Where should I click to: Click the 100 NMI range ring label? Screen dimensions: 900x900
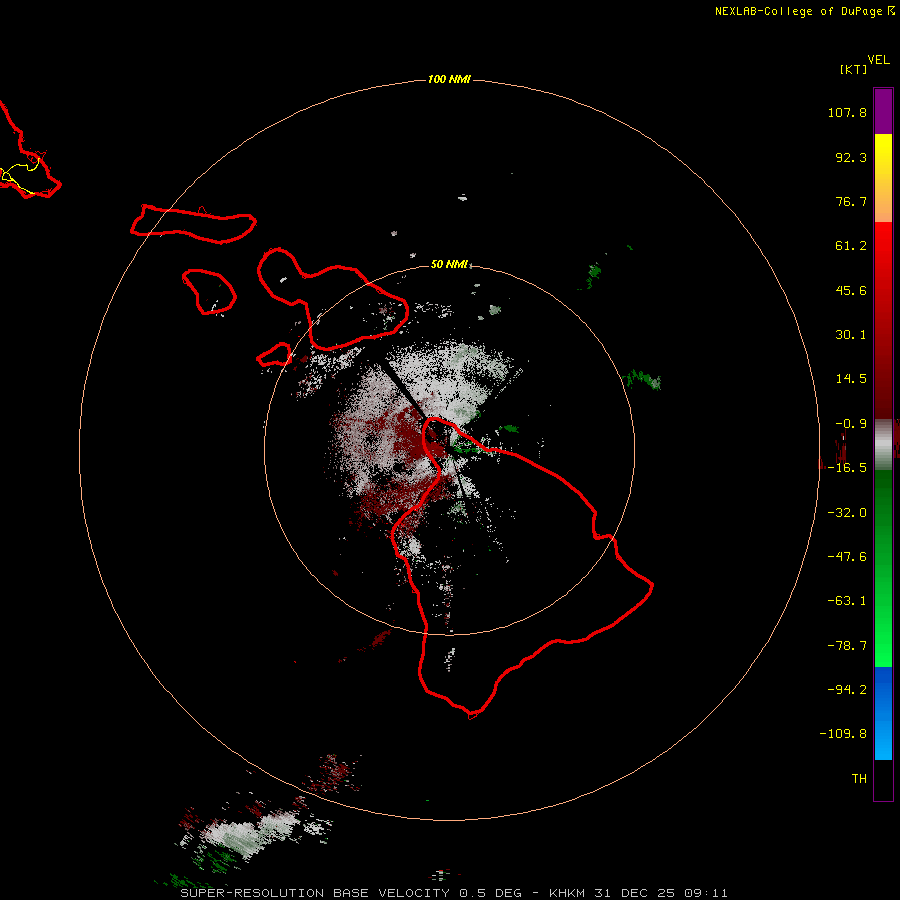tap(449, 79)
